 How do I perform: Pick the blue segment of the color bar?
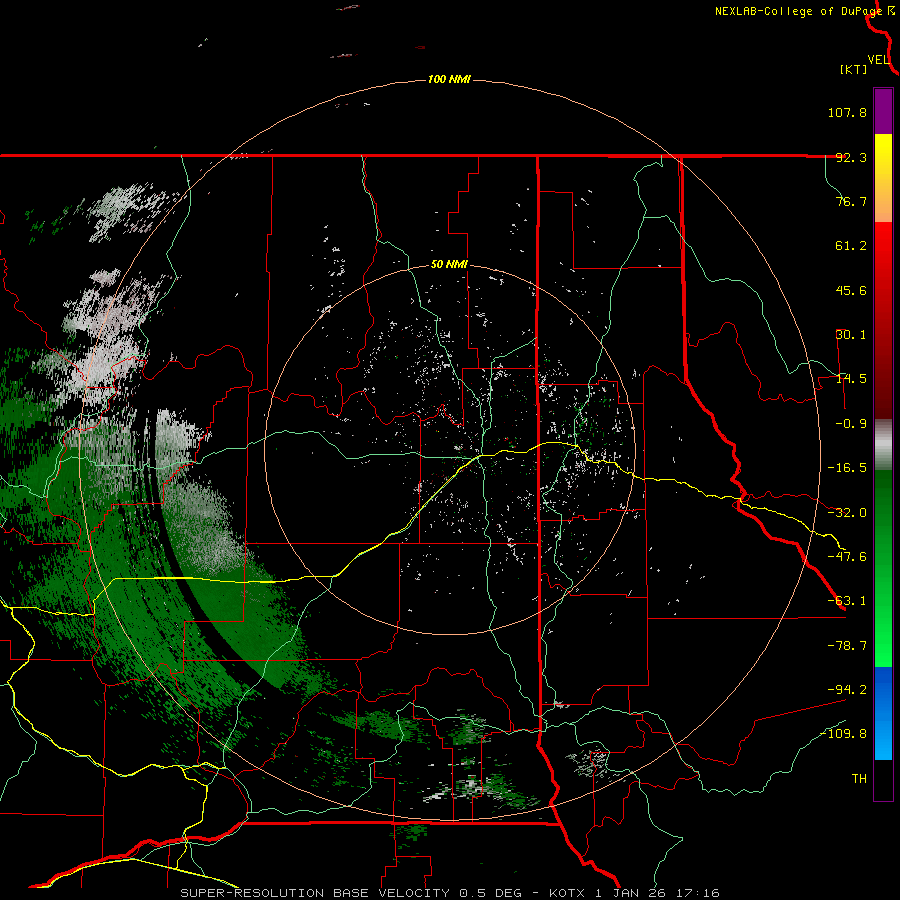[883, 713]
